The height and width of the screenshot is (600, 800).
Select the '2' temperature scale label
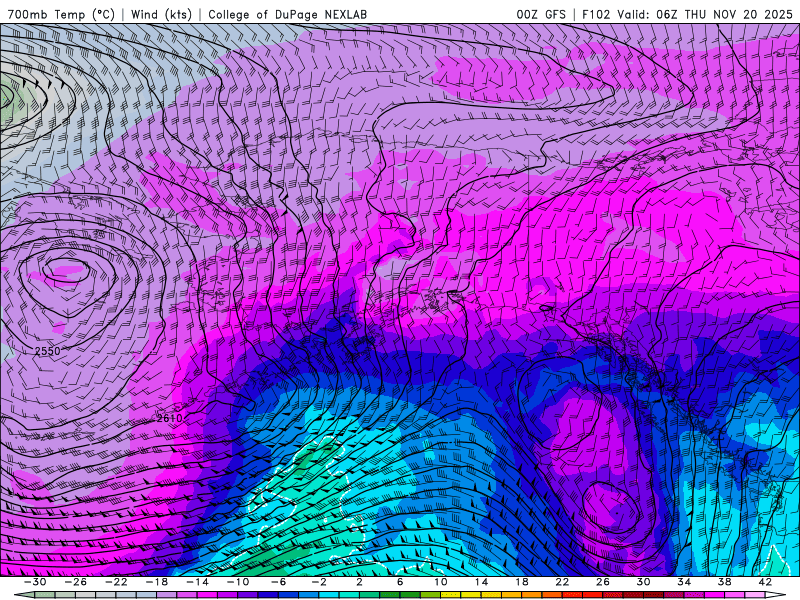pos(359,582)
